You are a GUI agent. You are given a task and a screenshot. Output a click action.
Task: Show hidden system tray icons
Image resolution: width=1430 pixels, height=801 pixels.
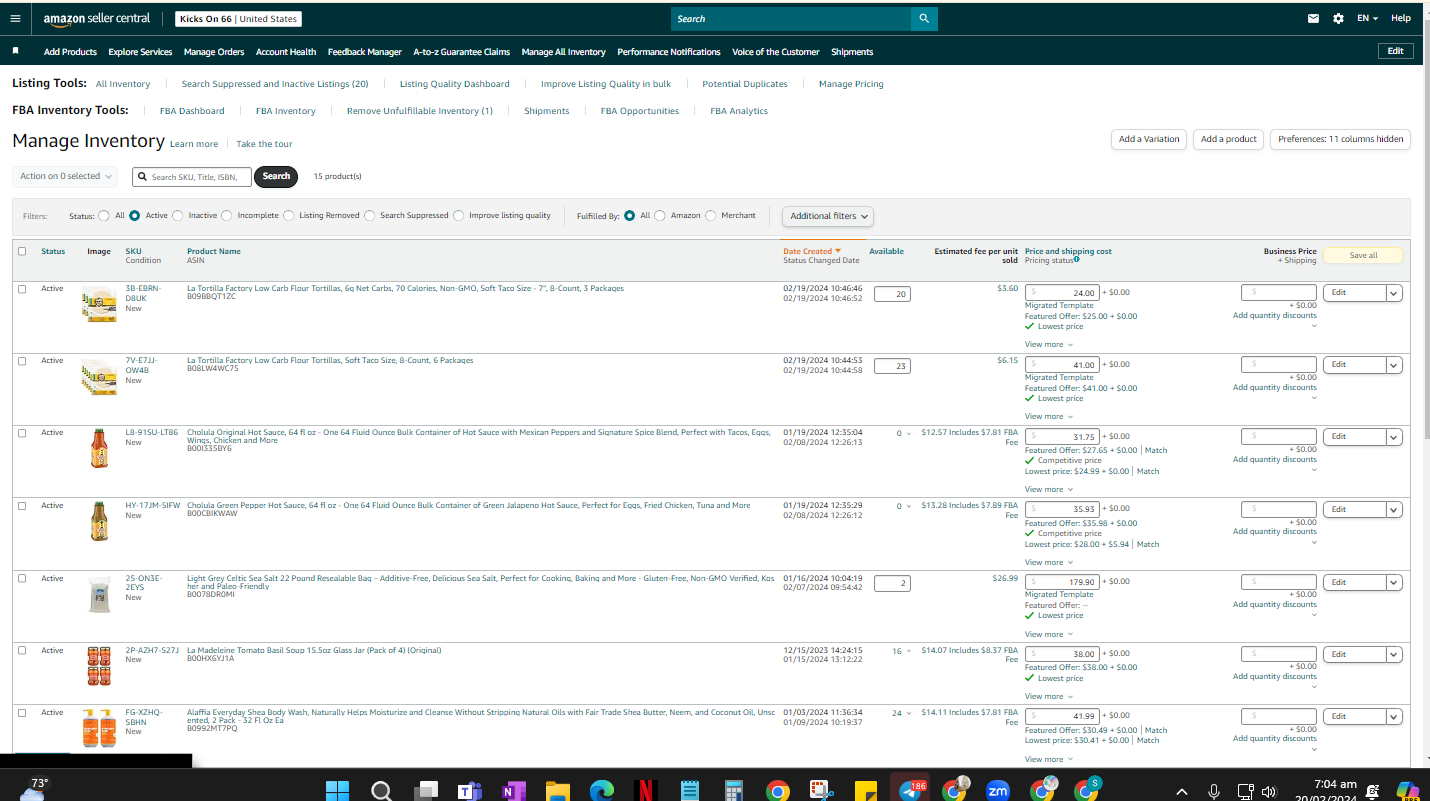[1182, 791]
